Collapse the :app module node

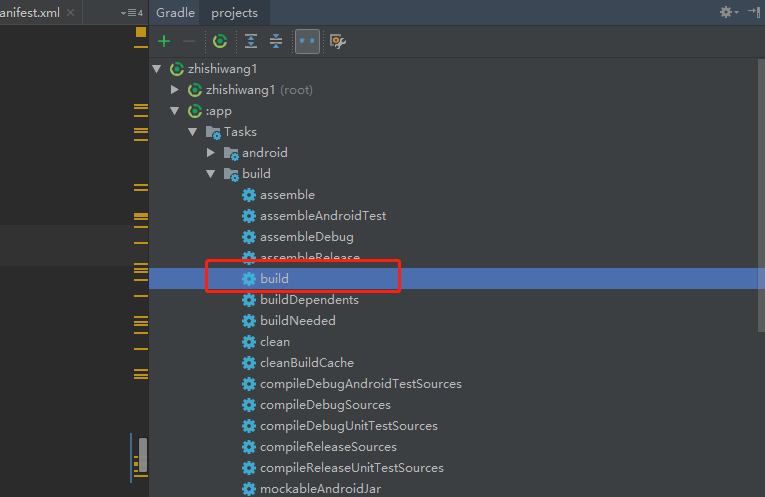[175, 111]
